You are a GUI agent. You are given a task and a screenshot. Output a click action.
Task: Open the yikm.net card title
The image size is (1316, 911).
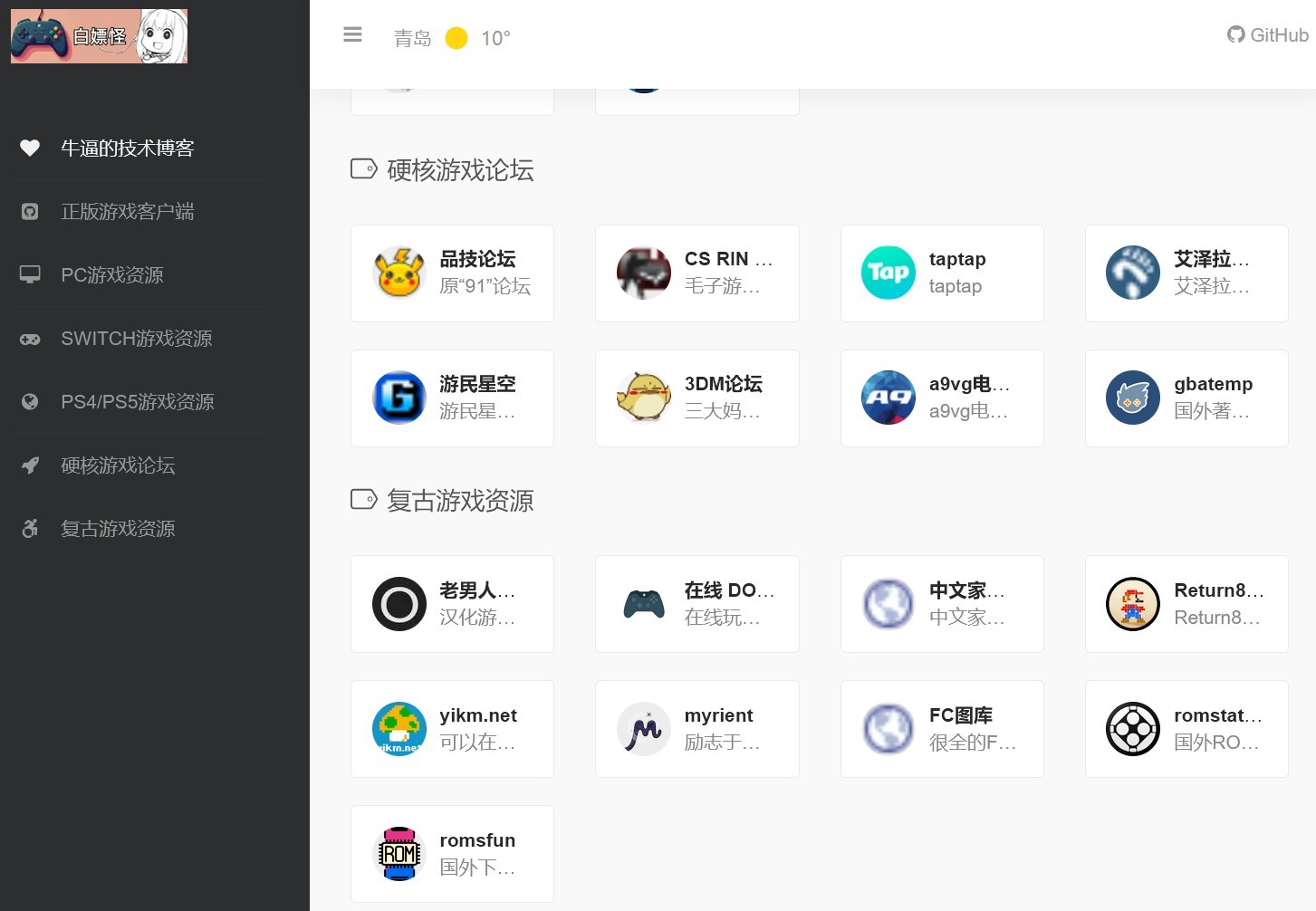click(x=478, y=715)
